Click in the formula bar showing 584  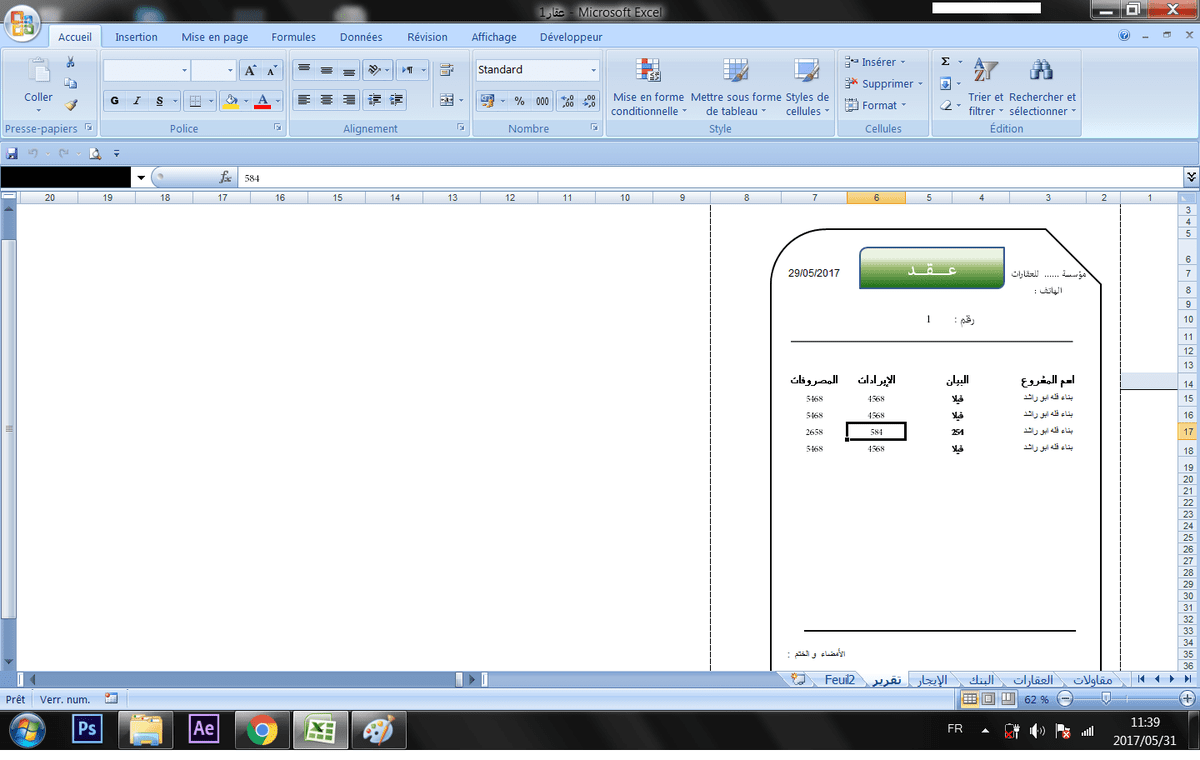click(700, 177)
